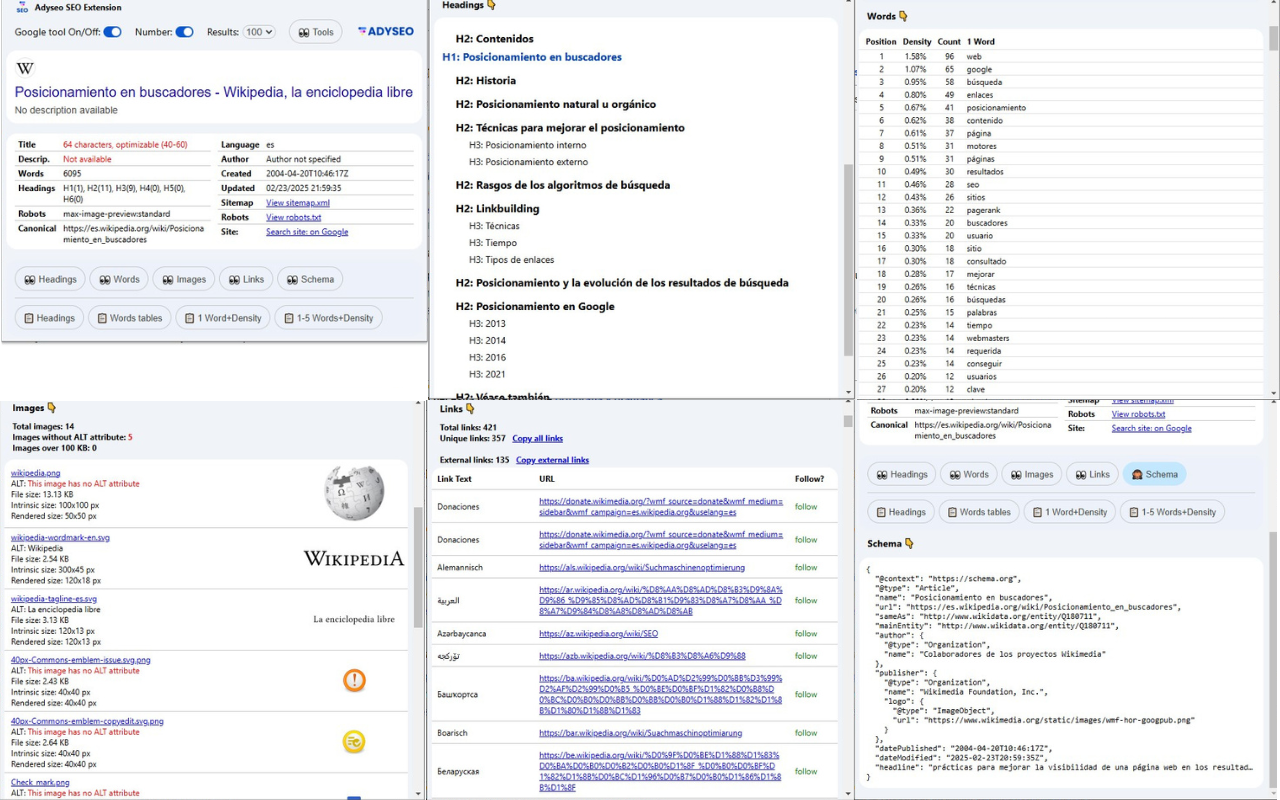
Task: Click the pointing-hand icon next to Images title
Action: (52, 408)
